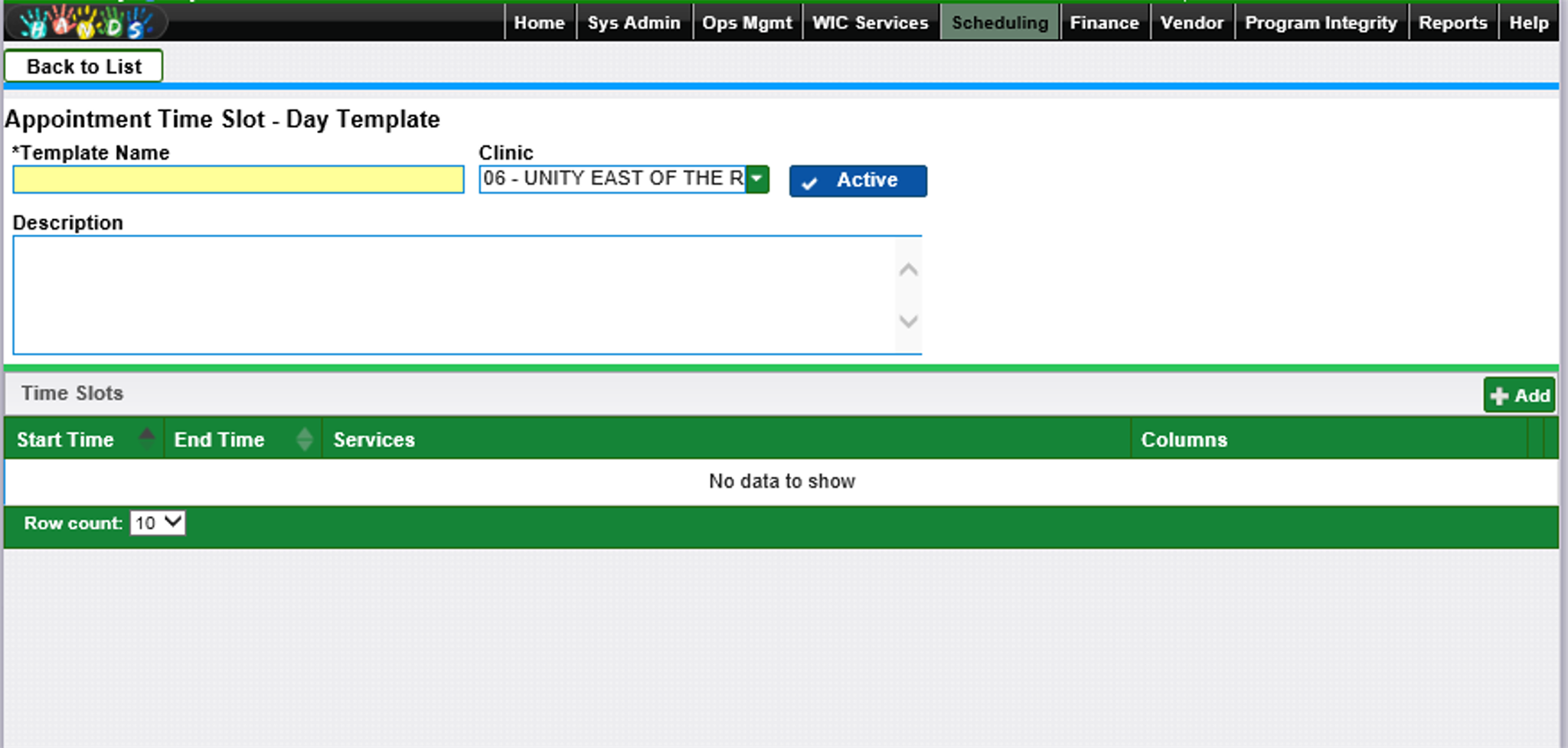Click the Services column header
The image size is (1568, 748).
[374, 439]
